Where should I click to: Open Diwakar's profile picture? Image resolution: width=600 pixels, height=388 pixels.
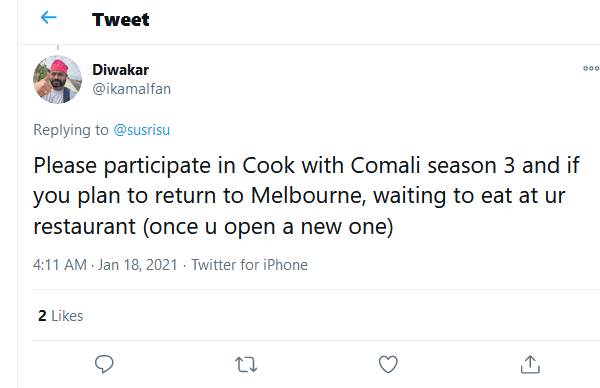(57, 80)
